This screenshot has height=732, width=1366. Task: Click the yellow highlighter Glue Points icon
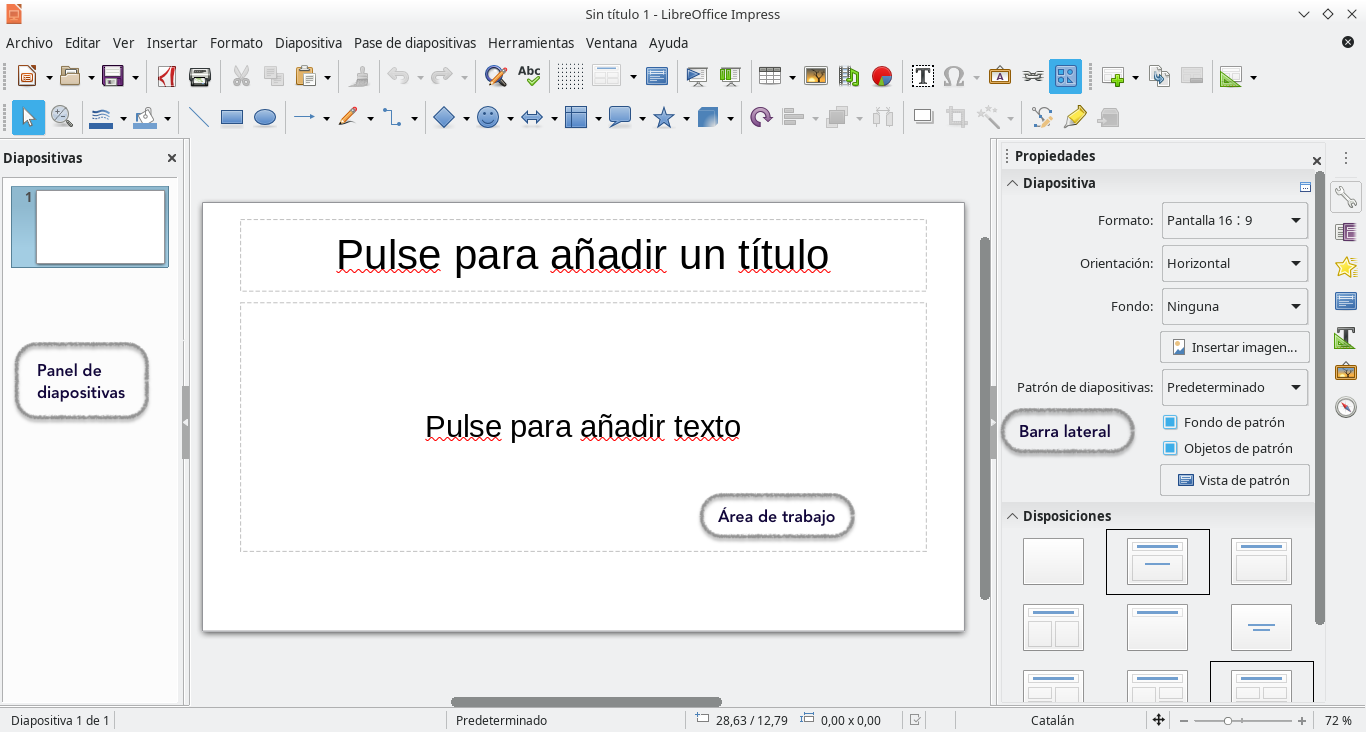pos(1075,117)
